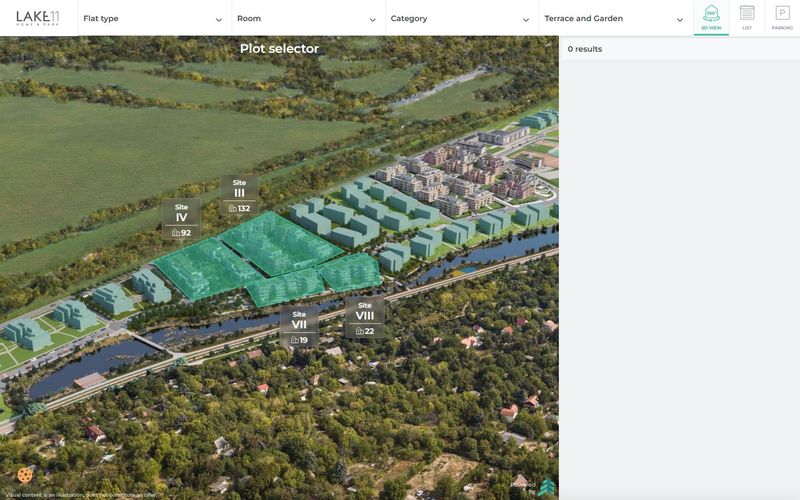The width and height of the screenshot is (800, 500).
Task: Click the Flat type chevron arrow
Action: [x=219, y=20]
